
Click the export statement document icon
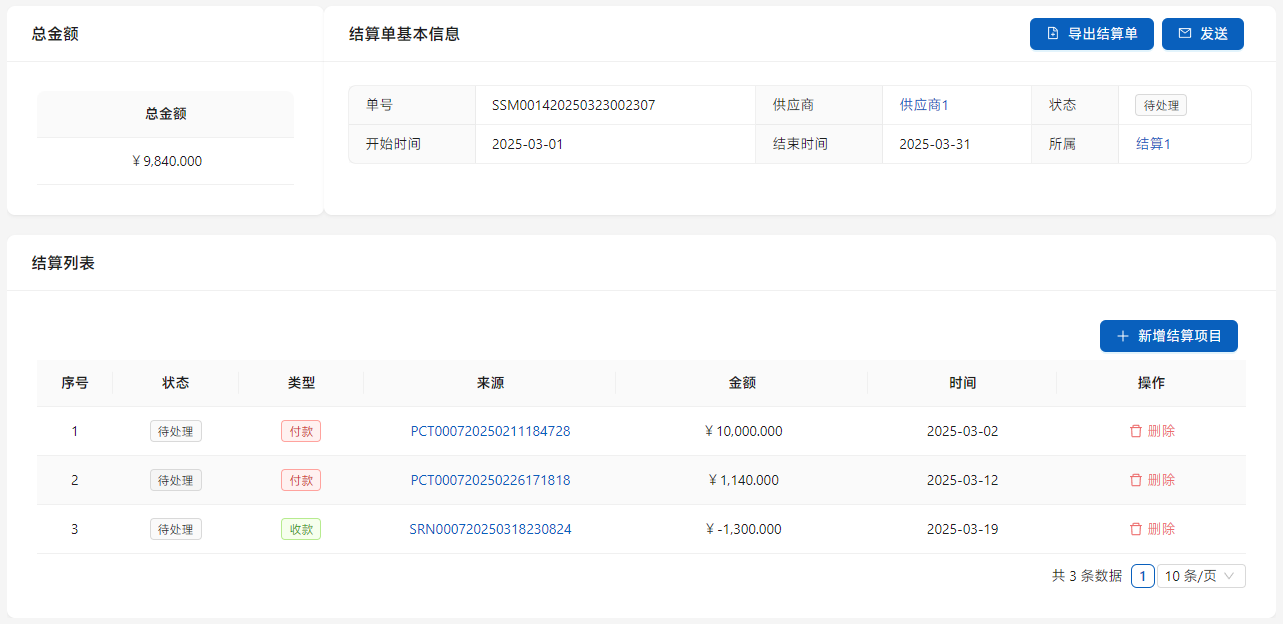pyautogui.click(x=1052, y=34)
